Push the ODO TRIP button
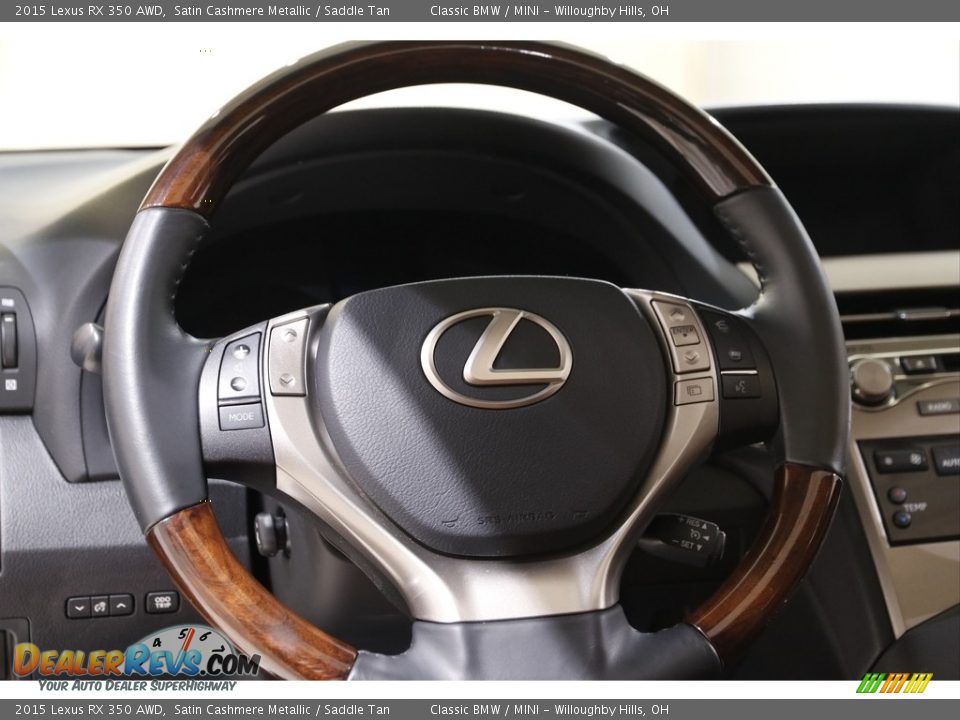 click(x=162, y=602)
